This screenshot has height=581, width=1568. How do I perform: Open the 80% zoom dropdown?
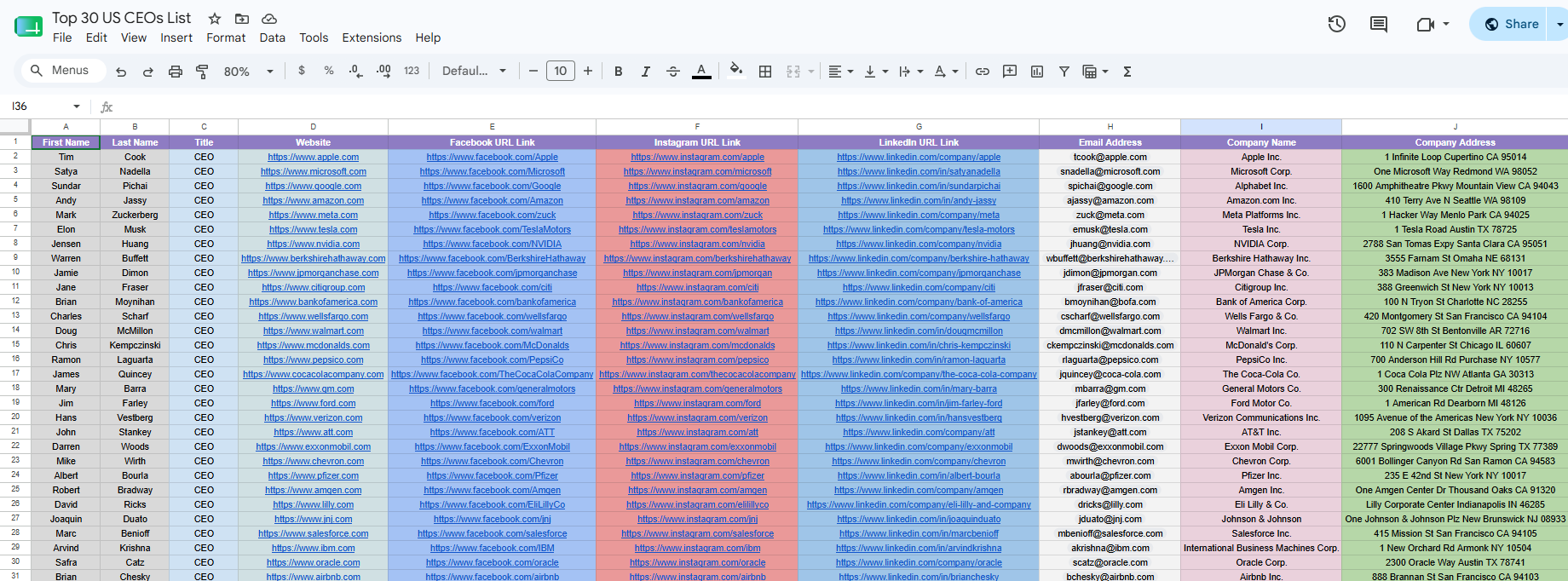click(x=248, y=72)
